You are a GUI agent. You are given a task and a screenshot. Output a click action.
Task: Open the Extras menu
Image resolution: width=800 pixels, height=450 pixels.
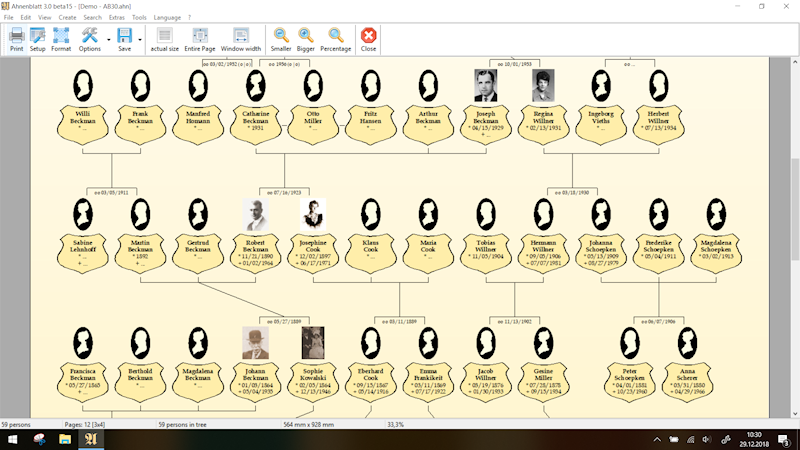pyautogui.click(x=116, y=17)
